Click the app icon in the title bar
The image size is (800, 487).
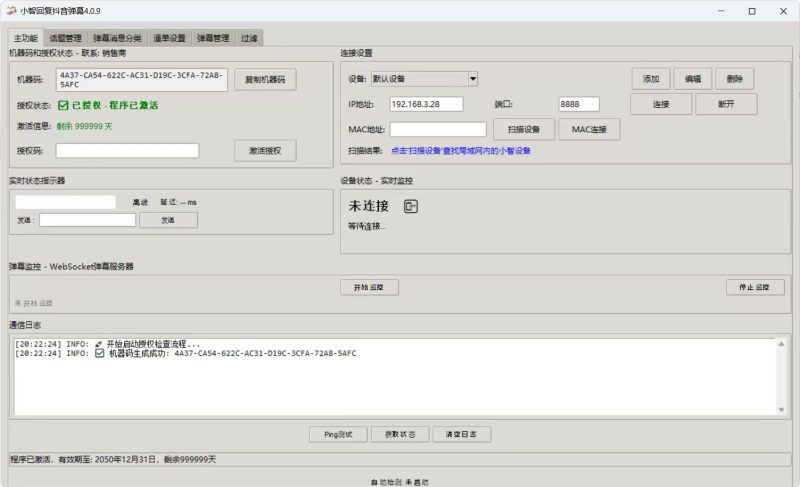(x=11, y=11)
